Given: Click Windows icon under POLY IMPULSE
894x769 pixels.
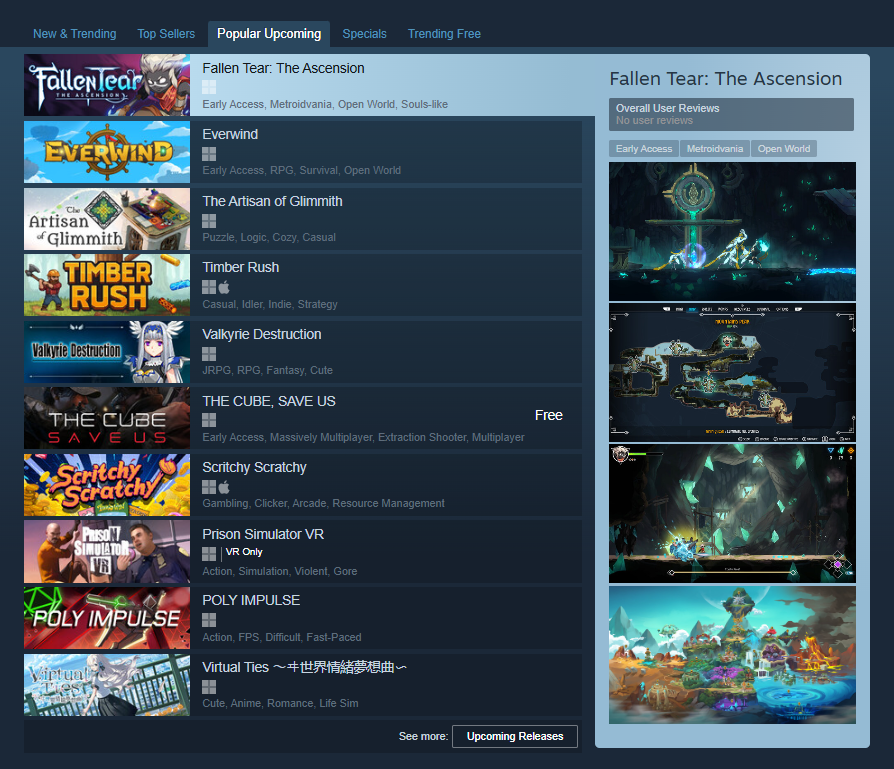Looking at the screenshot, I should click(x=209, y=620).
